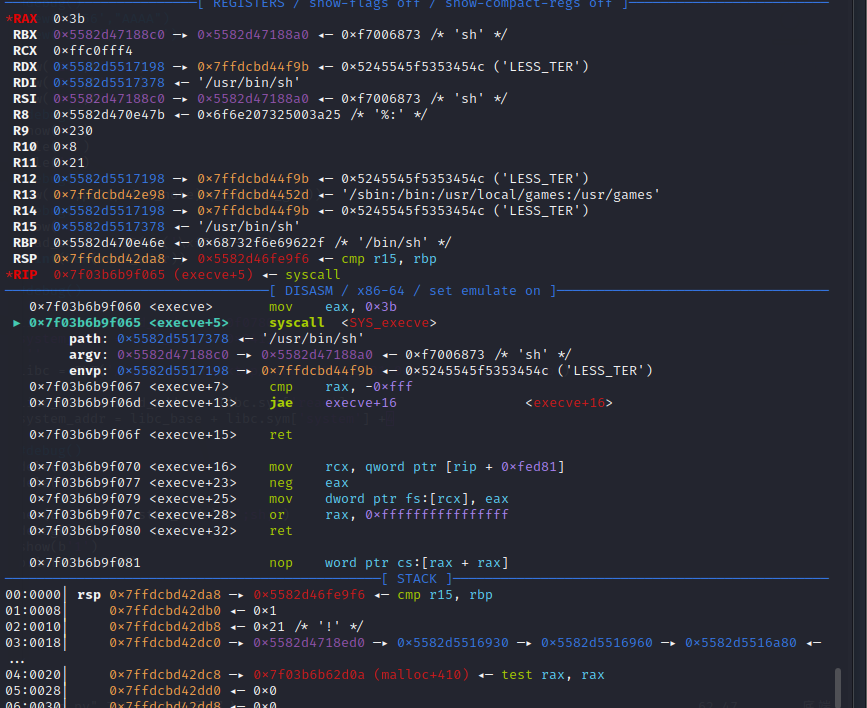The width and height of the screenshot is (867, 708).
Task: Click the RDI address 0x5582d5517378
Action: (109, 83)
